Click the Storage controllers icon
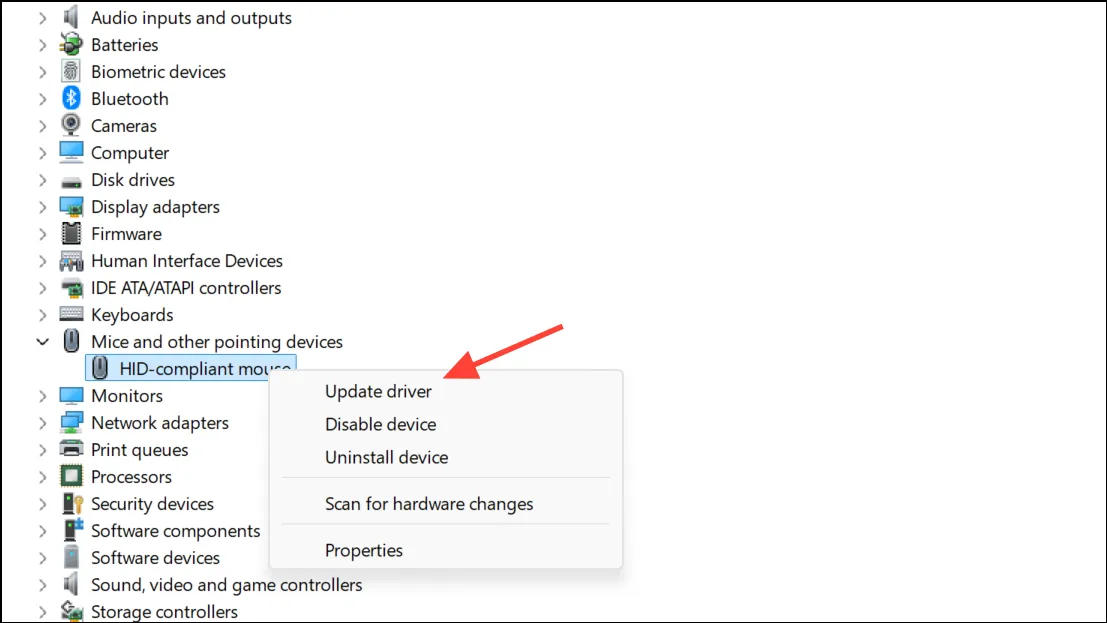Viewport: 1107px width, 623px height. 71,611
